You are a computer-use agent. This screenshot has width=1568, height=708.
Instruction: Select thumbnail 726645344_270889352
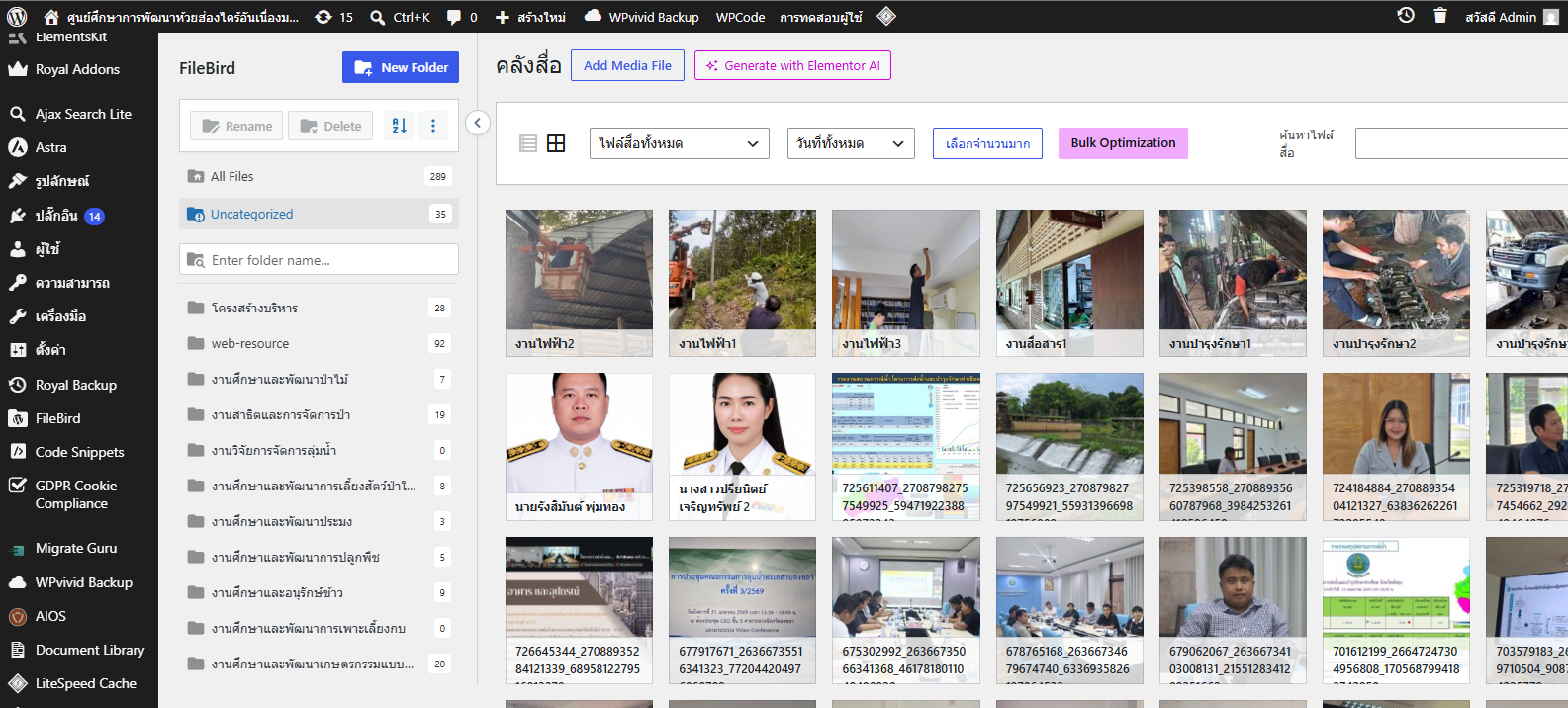coord(579,610)
